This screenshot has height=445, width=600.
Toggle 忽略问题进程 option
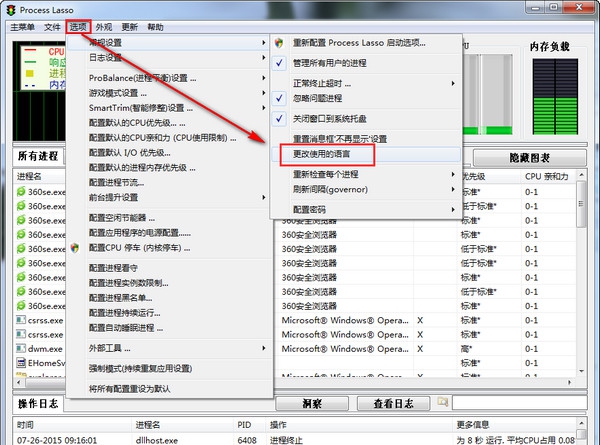(x=279, y=98)
